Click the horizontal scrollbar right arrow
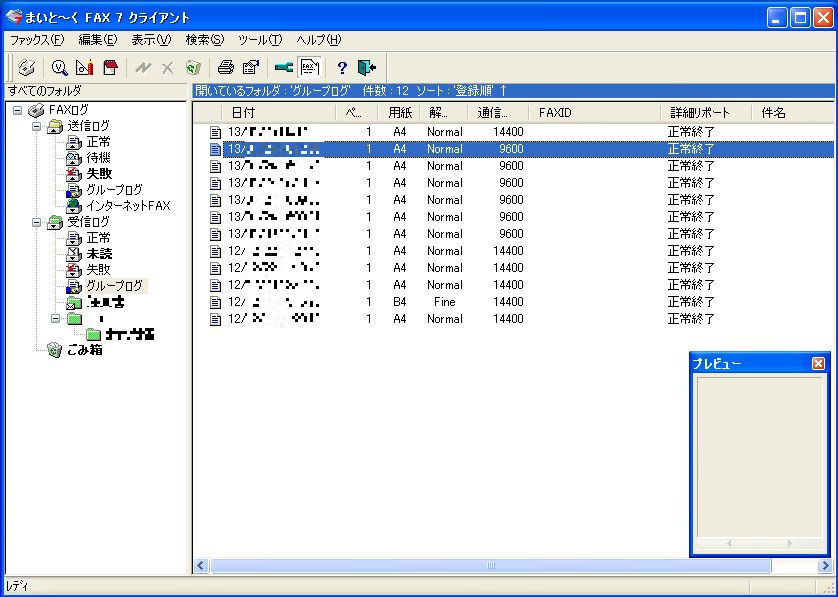The width and height of the screenshot is (838, 597). (x=825, y=565)
